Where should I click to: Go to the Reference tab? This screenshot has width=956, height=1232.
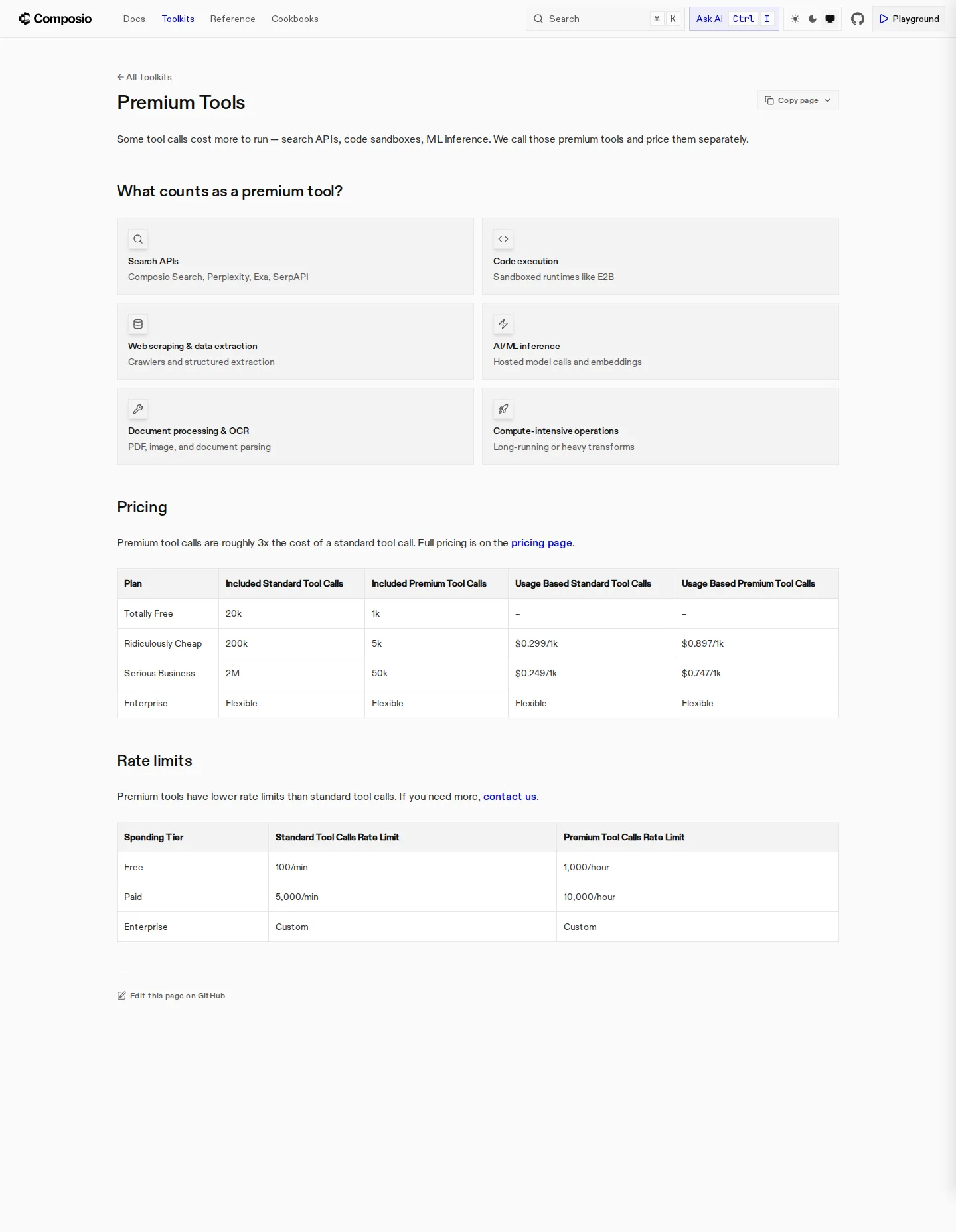232,19
